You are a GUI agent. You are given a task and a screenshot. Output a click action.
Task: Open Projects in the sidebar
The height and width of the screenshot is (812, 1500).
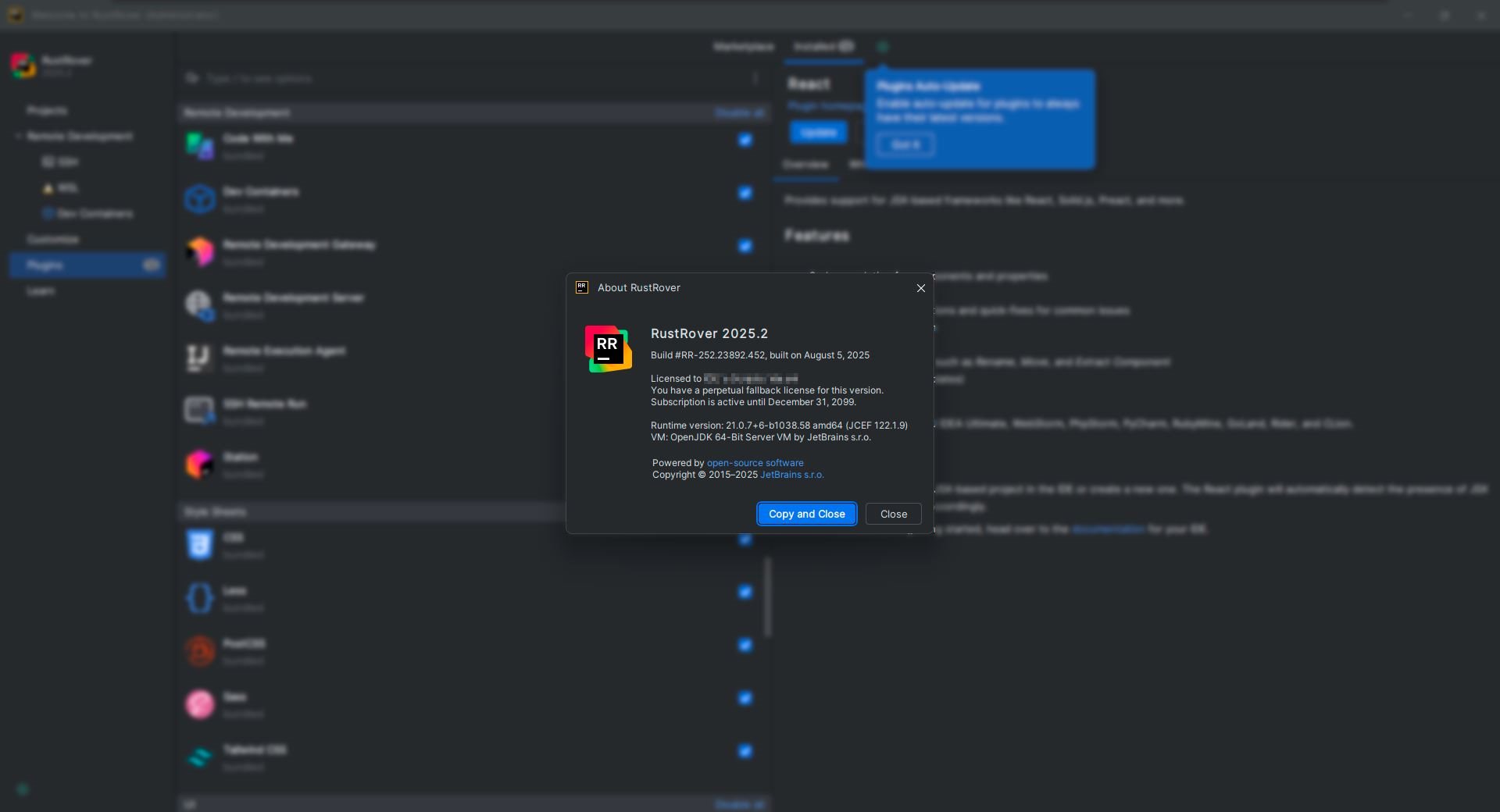click(x=47, y=111)
